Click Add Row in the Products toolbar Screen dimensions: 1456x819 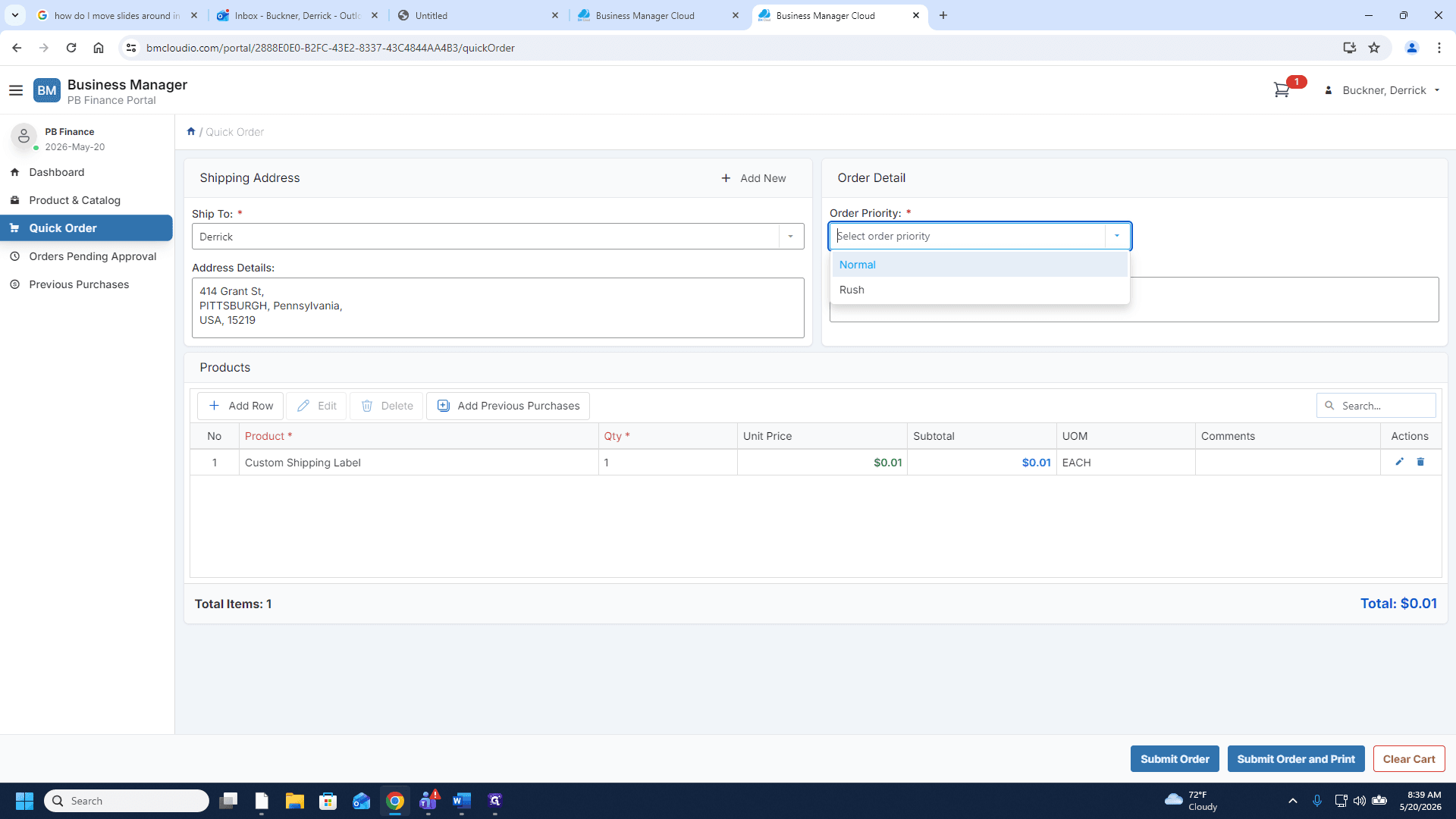point(240,406)
